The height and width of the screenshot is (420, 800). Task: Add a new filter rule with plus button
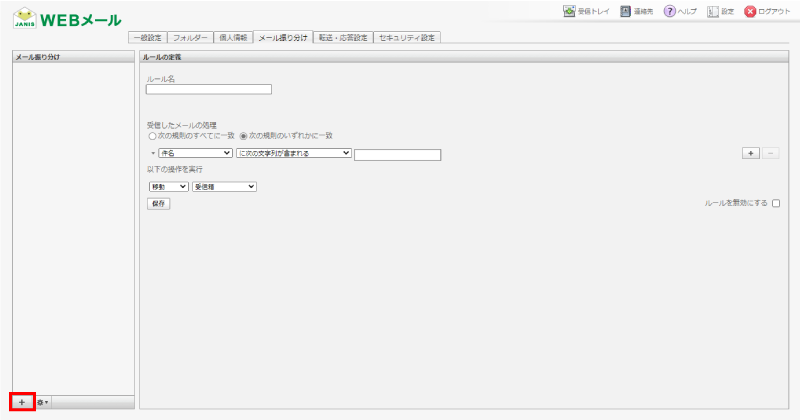[x=22, y=401]
